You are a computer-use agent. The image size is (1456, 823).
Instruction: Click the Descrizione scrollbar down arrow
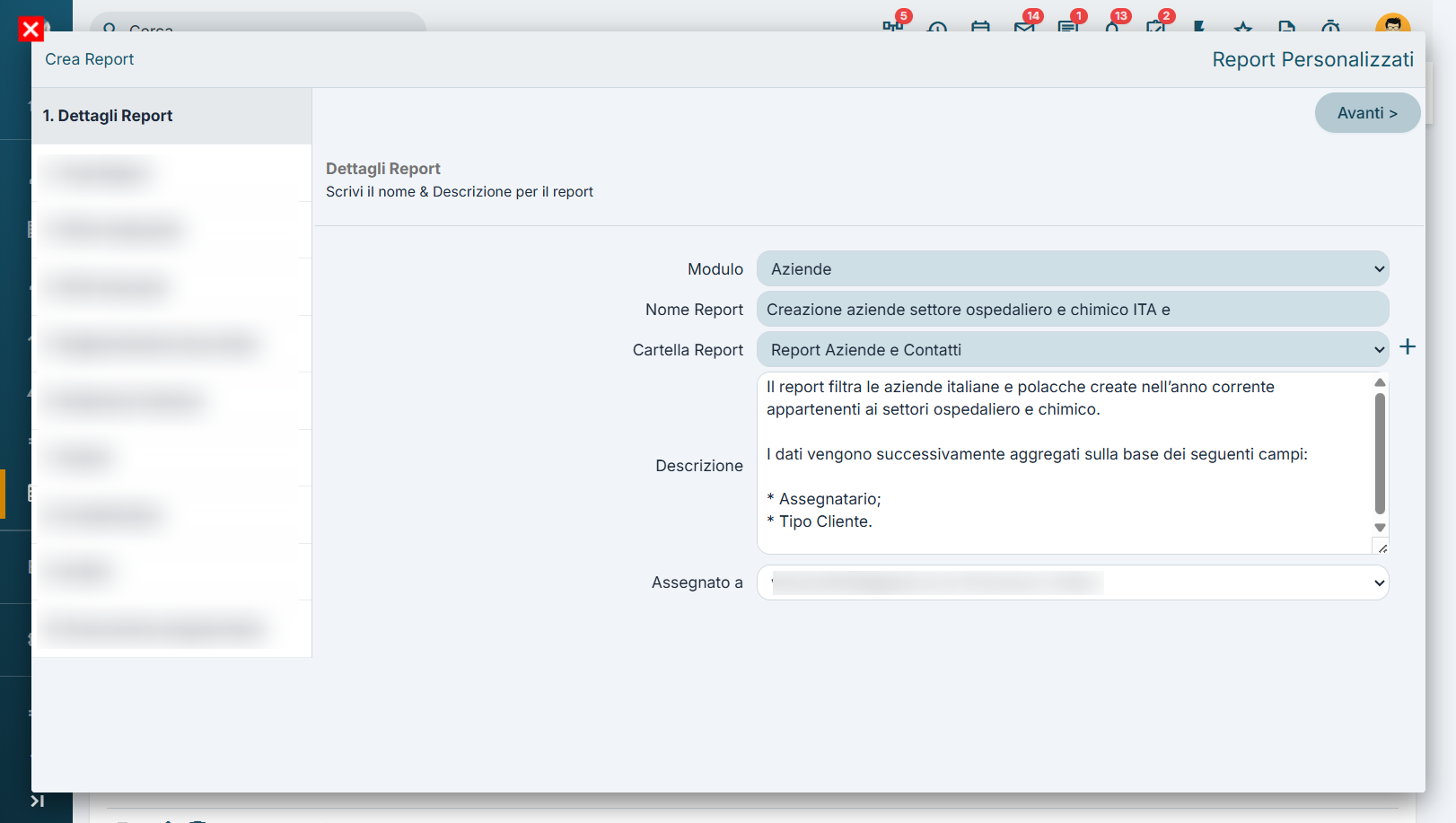click(1380, 528)
